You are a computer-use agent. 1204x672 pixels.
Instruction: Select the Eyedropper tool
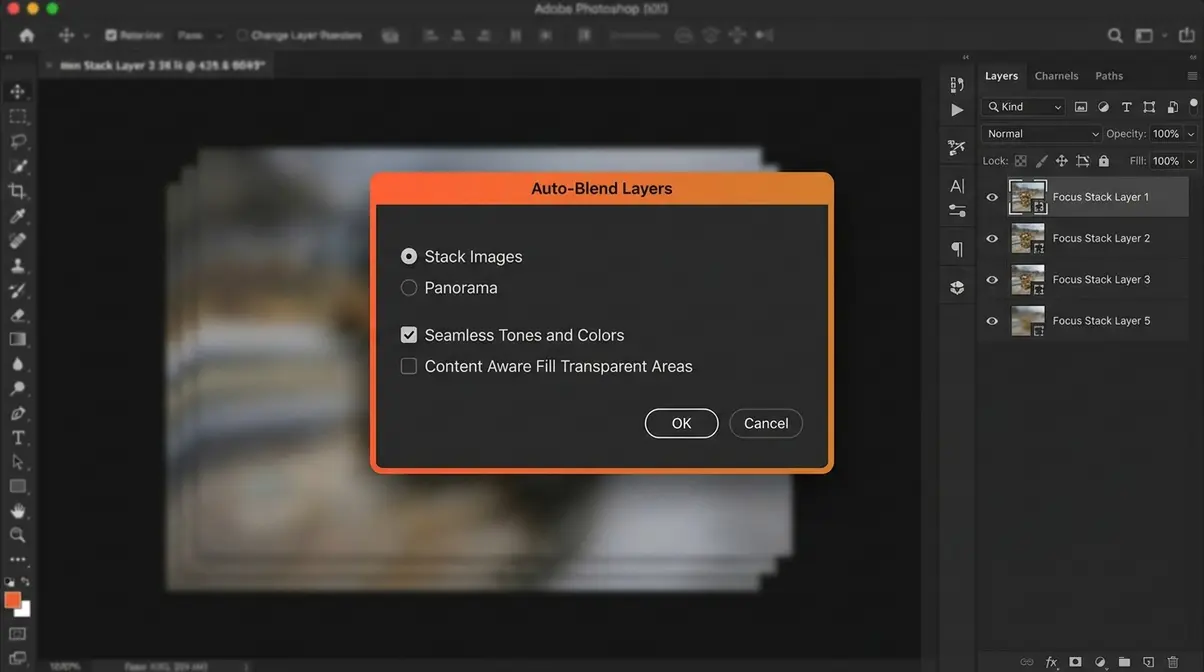click(17, 216)
